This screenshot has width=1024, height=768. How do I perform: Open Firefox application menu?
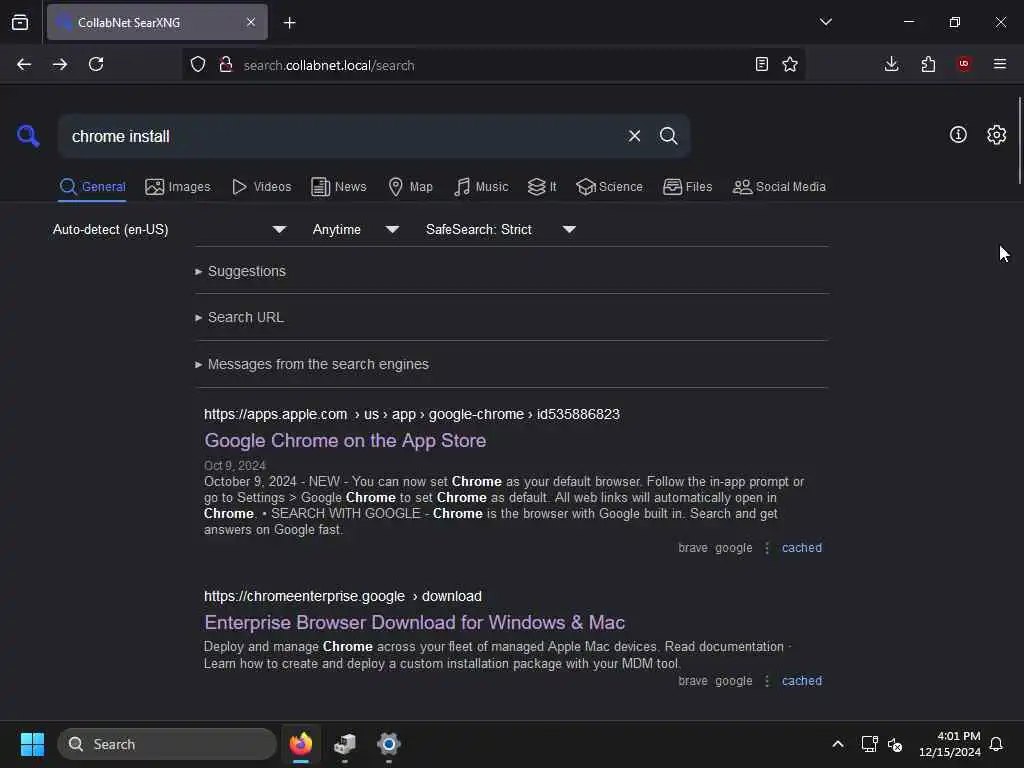point(1000,64)
